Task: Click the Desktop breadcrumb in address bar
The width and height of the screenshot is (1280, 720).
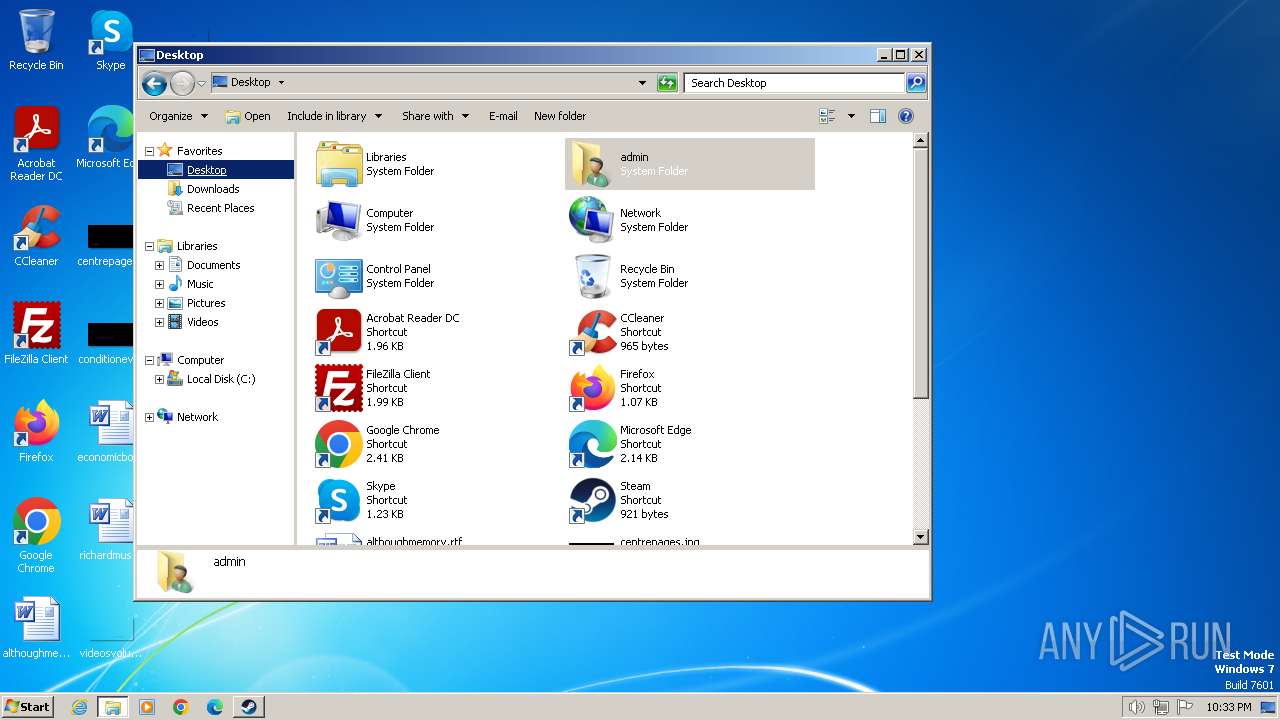Action: coord(250,83)
